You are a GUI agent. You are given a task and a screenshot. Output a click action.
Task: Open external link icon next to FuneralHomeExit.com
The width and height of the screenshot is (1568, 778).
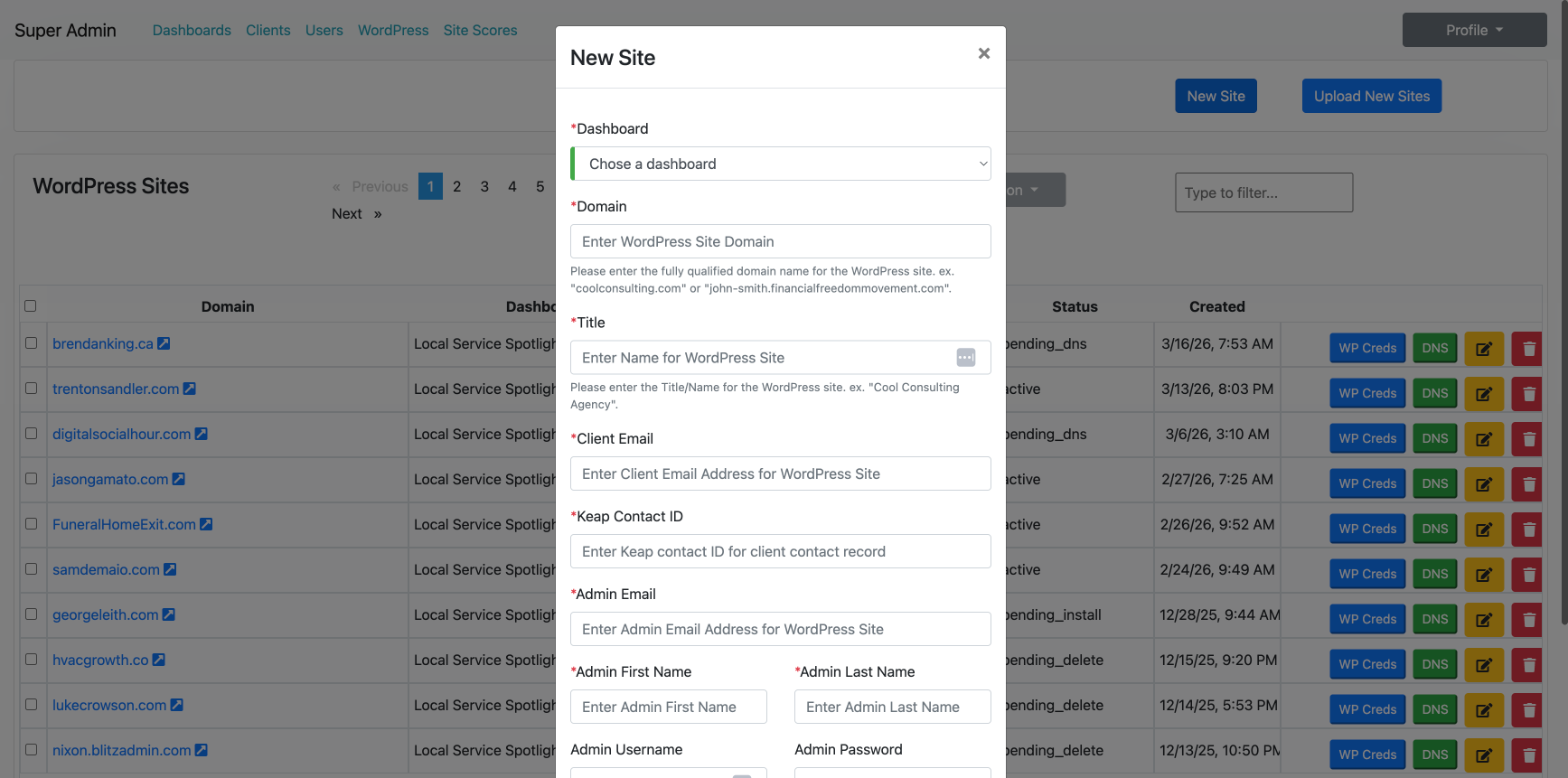click(x=206, y=524)
